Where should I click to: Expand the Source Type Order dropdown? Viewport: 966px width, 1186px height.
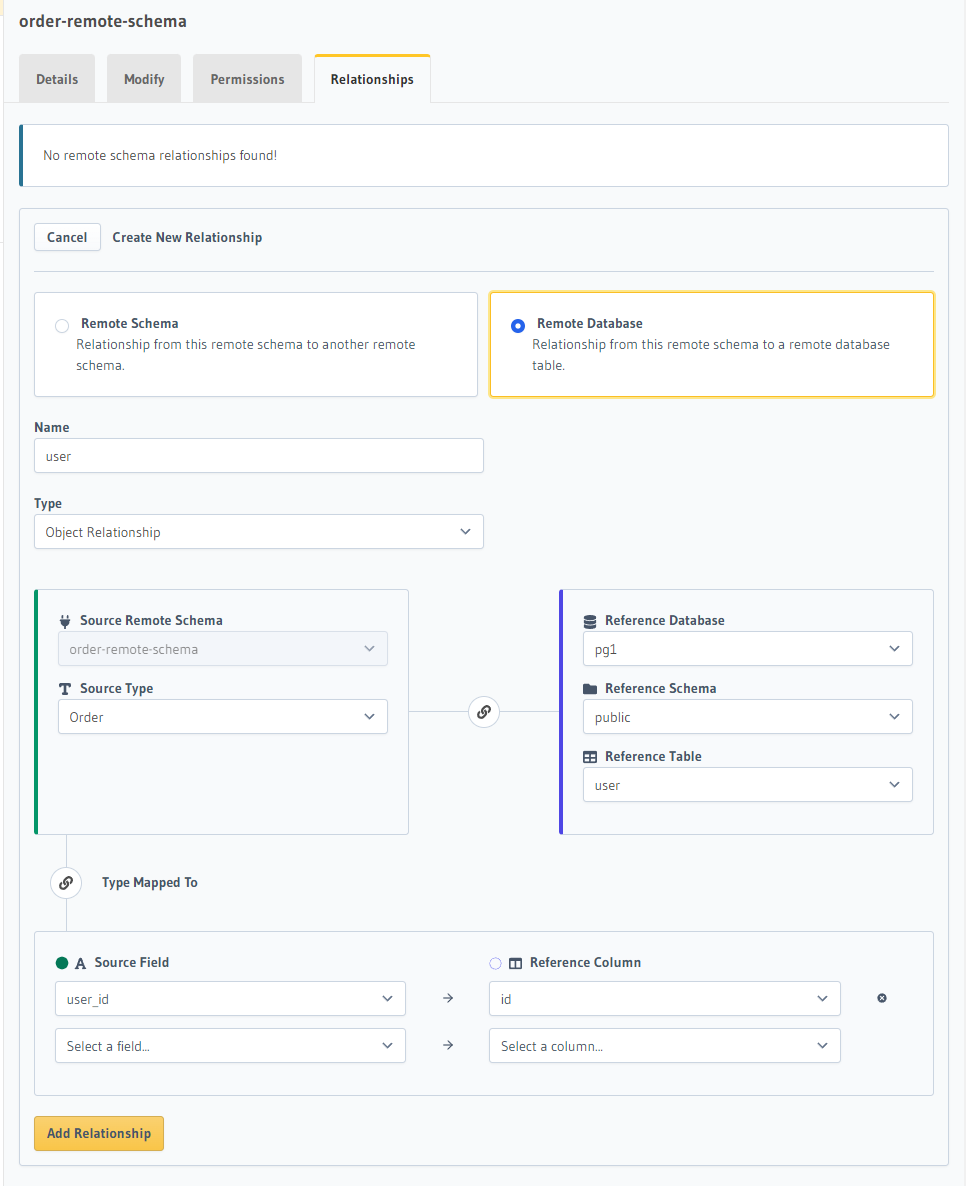point(222,717)
